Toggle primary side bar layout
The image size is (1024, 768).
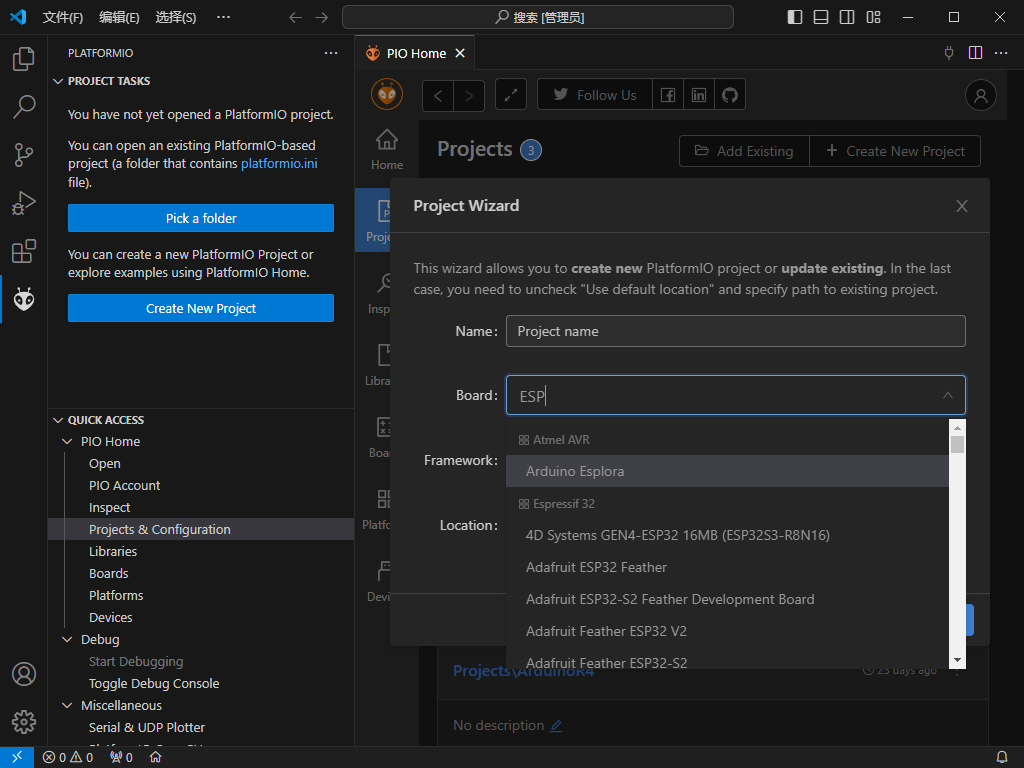795,17
